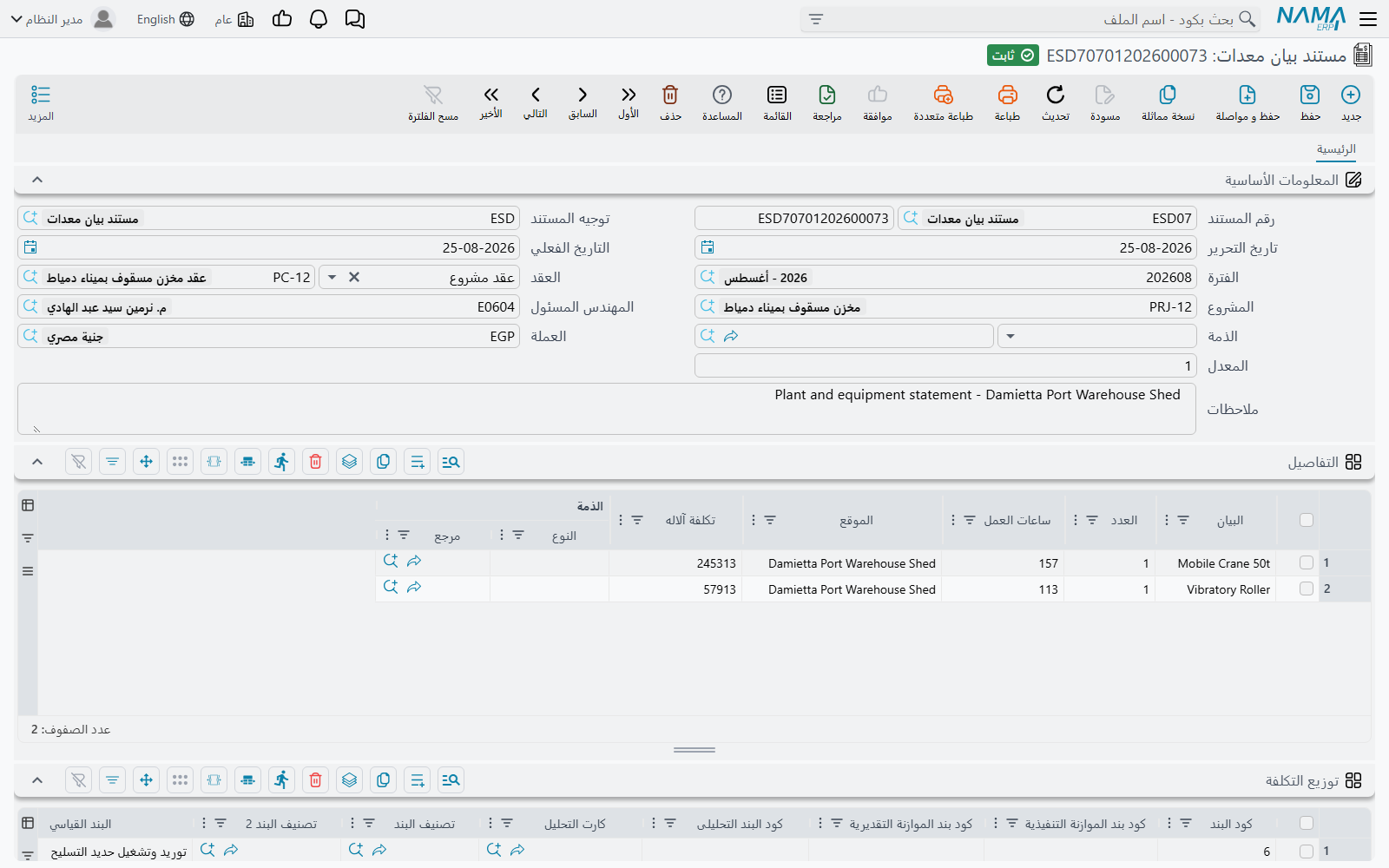
Task: Click the المعدل rate input field
Action: tap(945, 366)
